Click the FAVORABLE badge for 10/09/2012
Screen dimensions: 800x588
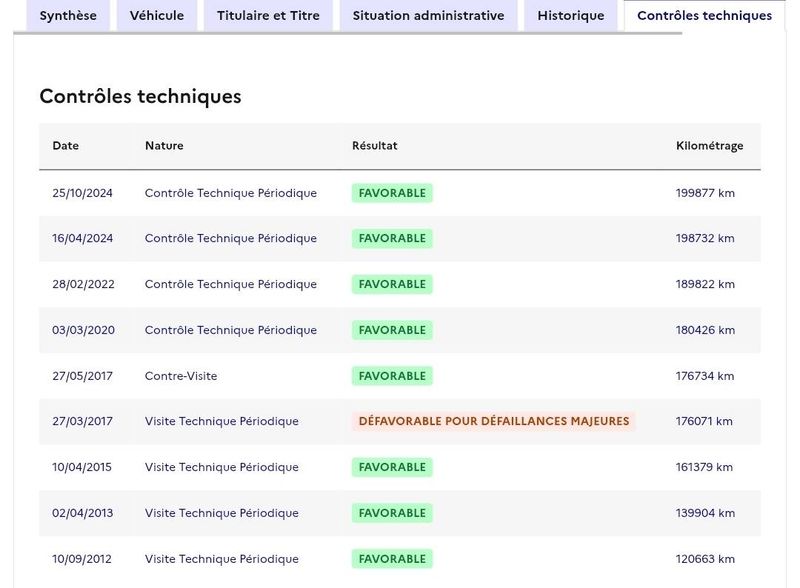click(x=392, y=559)
